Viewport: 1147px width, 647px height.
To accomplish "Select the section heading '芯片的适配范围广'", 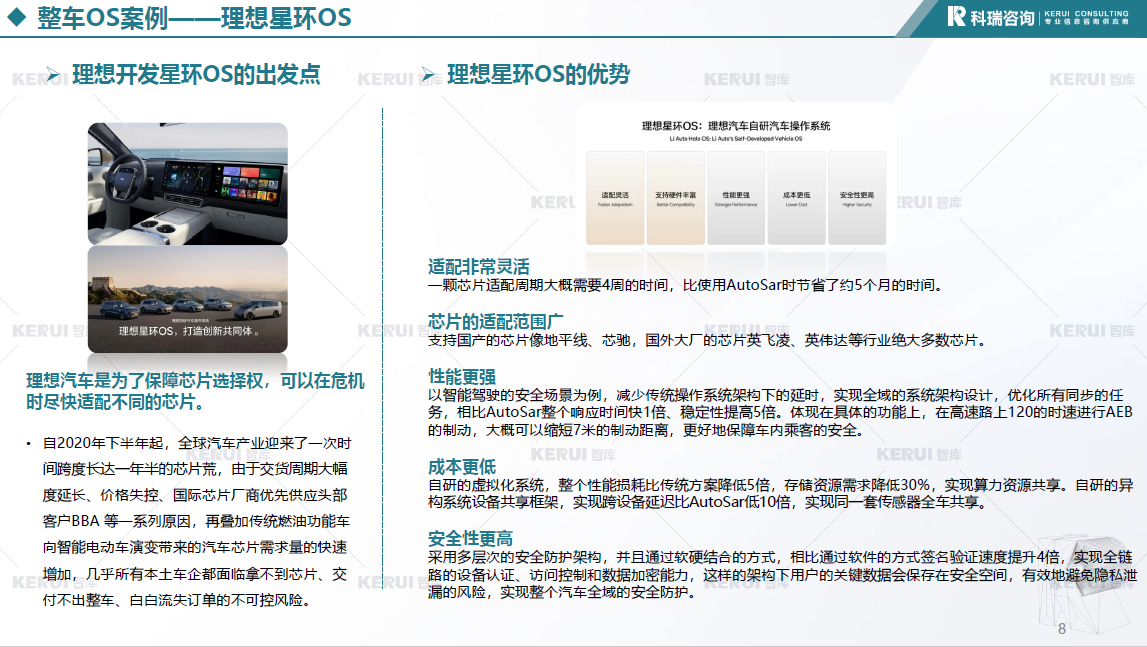I will (495, 321).
